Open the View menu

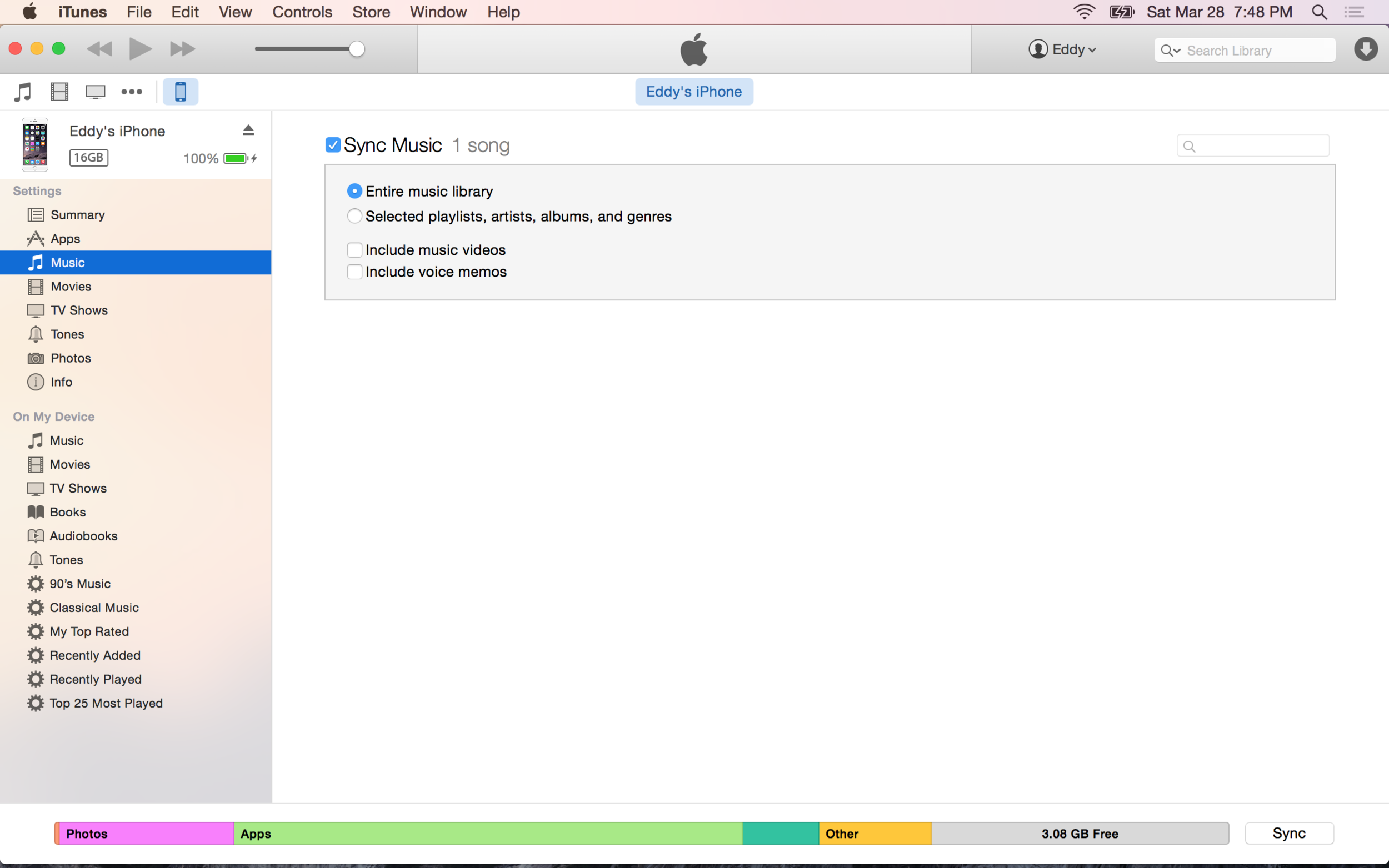(235, 12)
